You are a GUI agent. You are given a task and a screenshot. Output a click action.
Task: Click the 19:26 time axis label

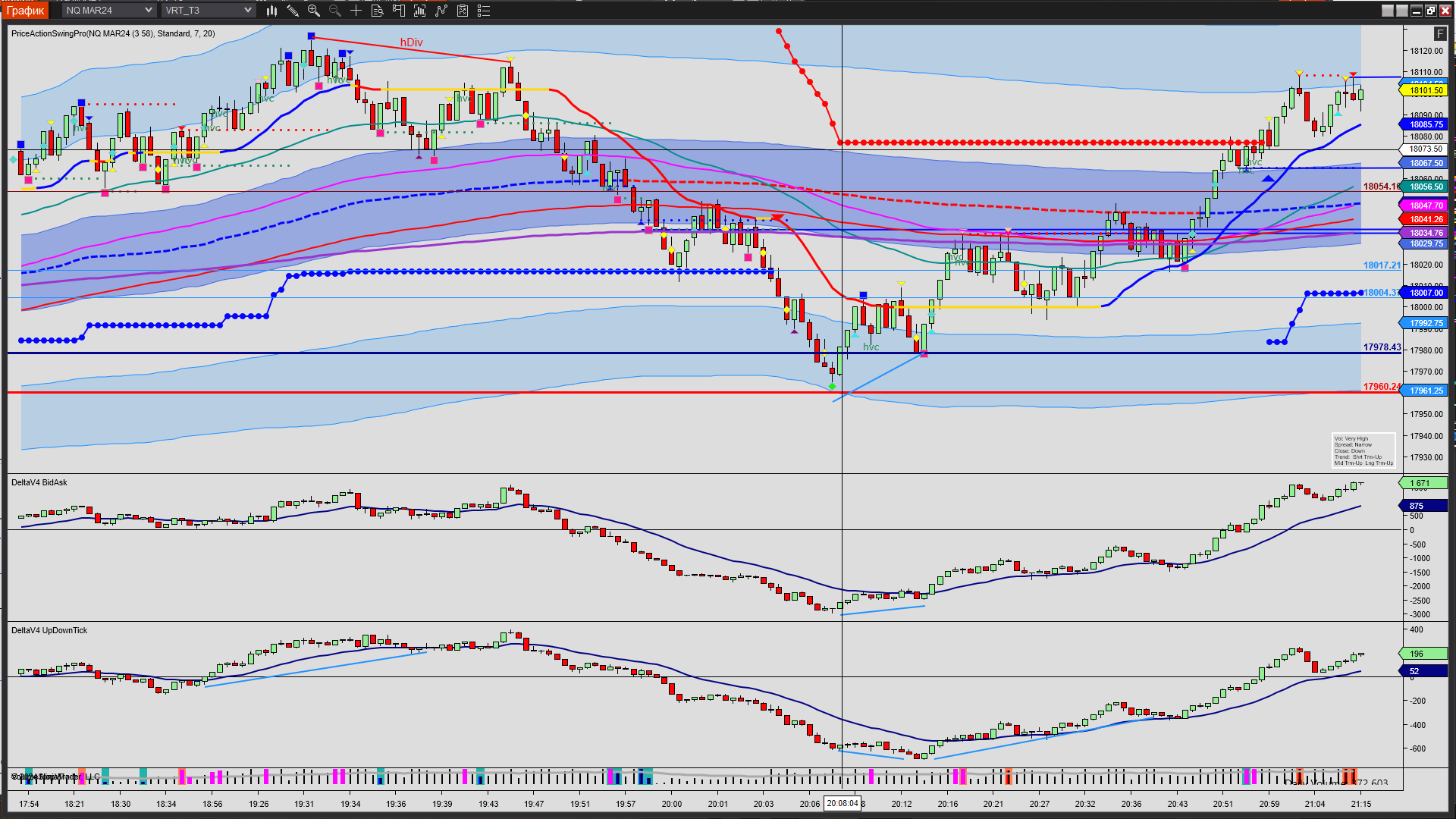pos(259,804)
